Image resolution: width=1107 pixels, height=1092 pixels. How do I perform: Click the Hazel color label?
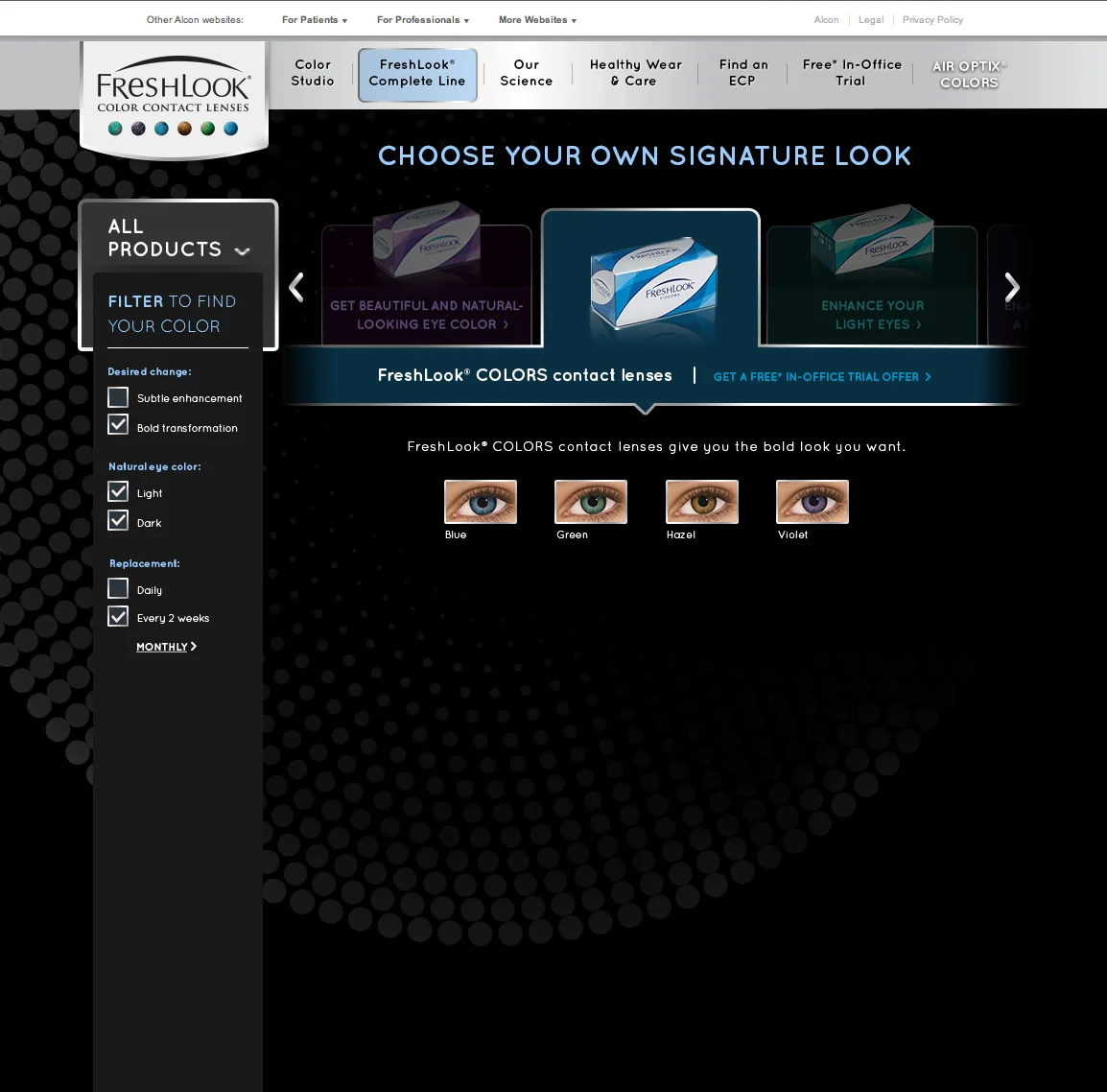pos(681,534)
